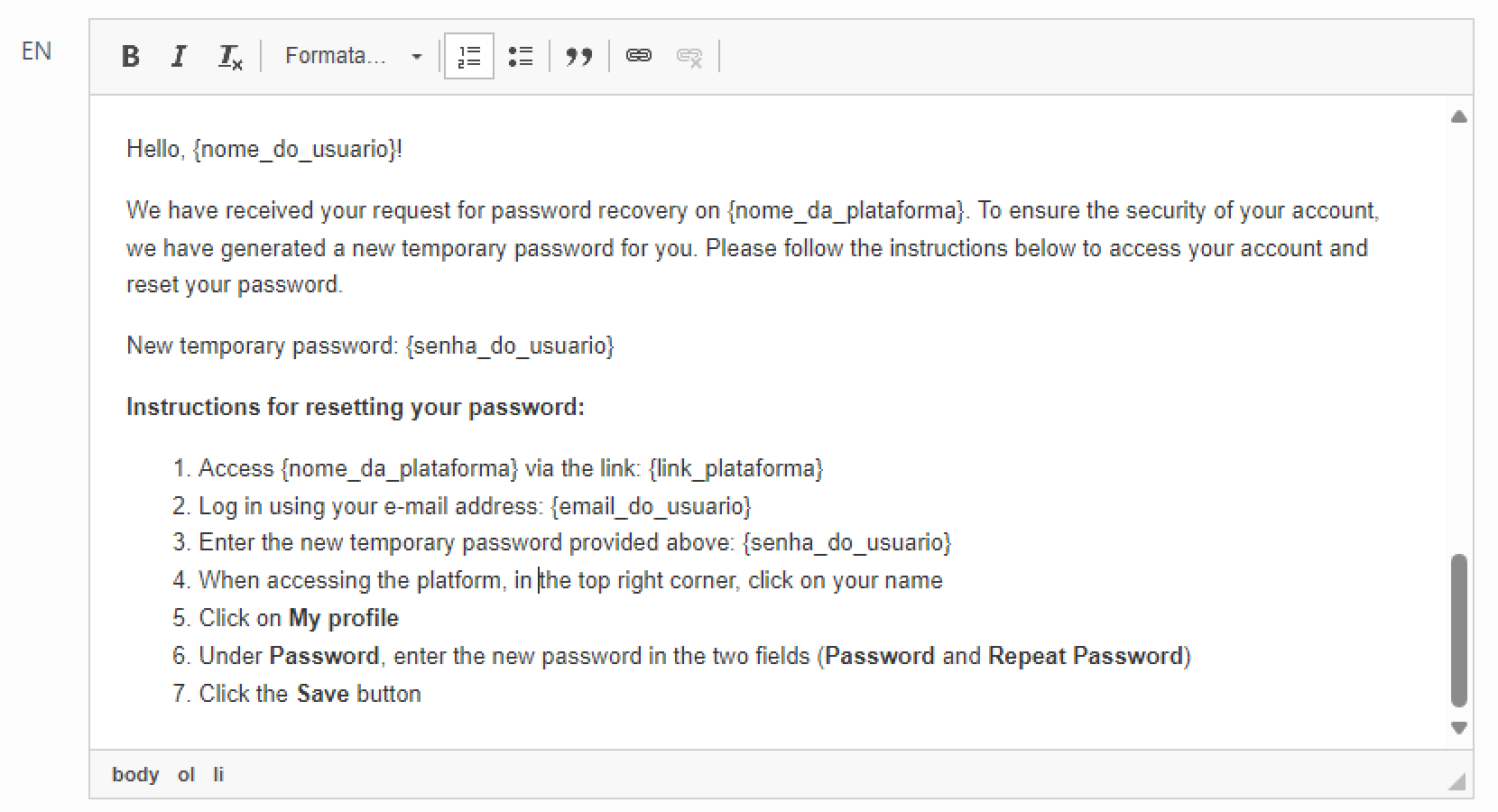Click the editor resize handle corner
Viewport: 1498px width, 812px height.
coord(1456,781)
